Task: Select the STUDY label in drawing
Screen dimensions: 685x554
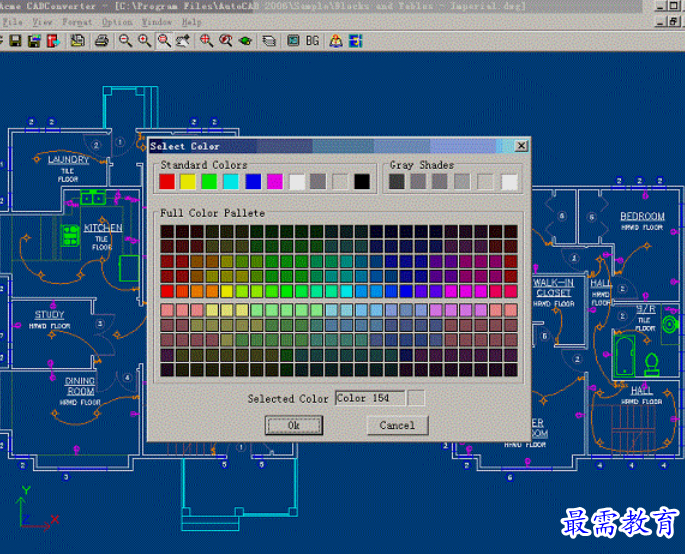Action: pos(49,315)
